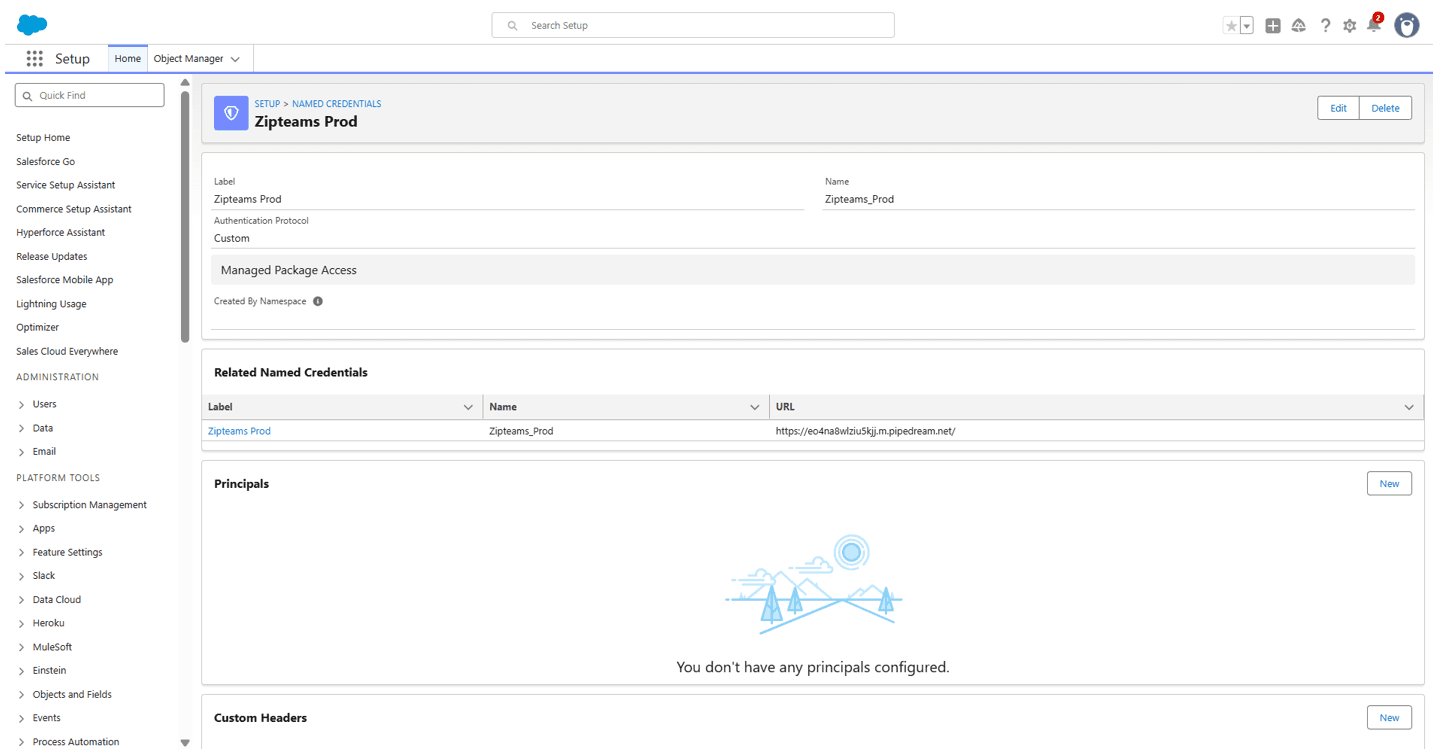Click the Delete button

click(x=1385, y=108)
